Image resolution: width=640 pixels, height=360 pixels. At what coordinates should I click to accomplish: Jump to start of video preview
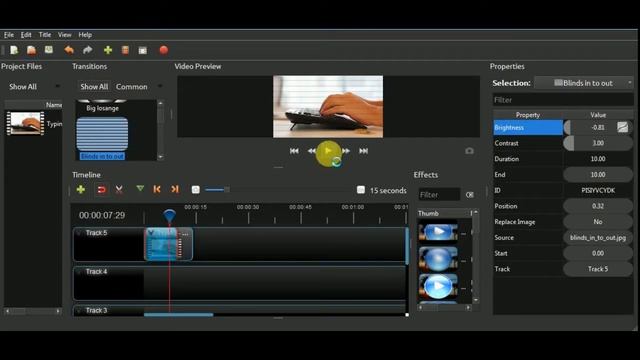click(294, 151)
